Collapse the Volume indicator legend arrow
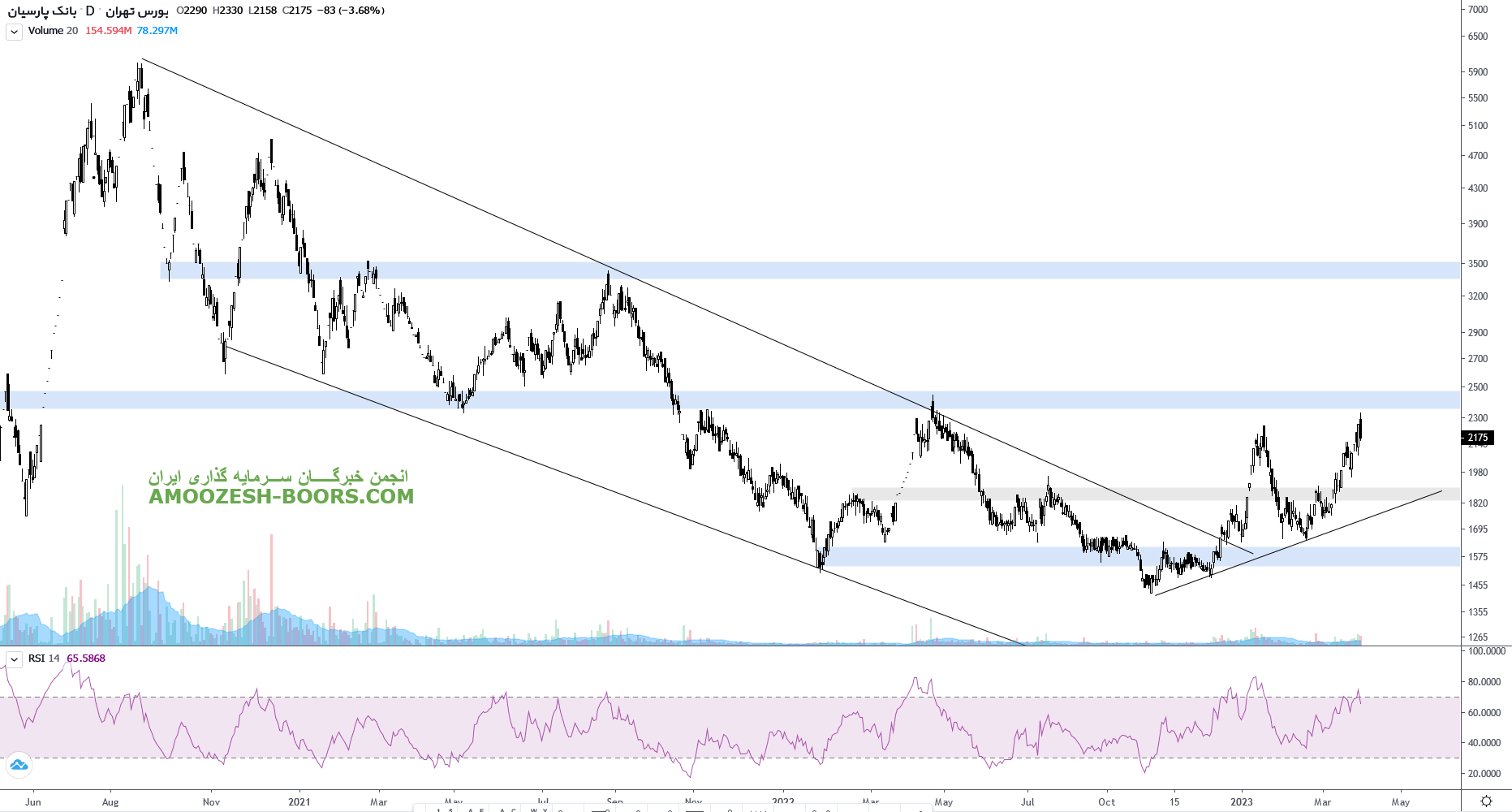 click(x=14, y=32)
